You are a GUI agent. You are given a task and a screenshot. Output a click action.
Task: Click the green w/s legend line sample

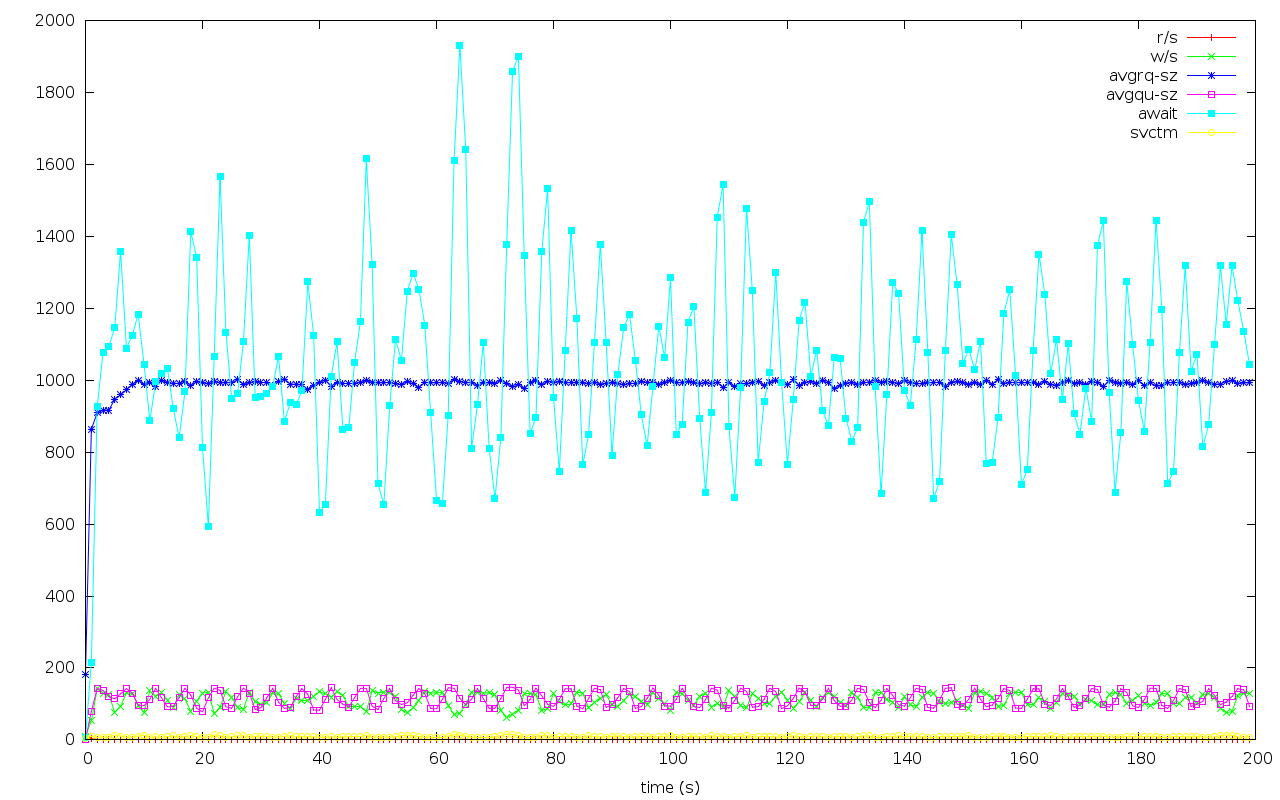[1212, 56]
